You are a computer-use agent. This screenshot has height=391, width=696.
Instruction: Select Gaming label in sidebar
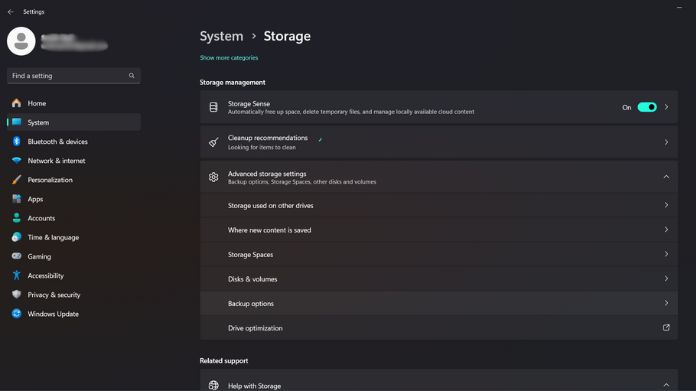[x=39, y=257]
